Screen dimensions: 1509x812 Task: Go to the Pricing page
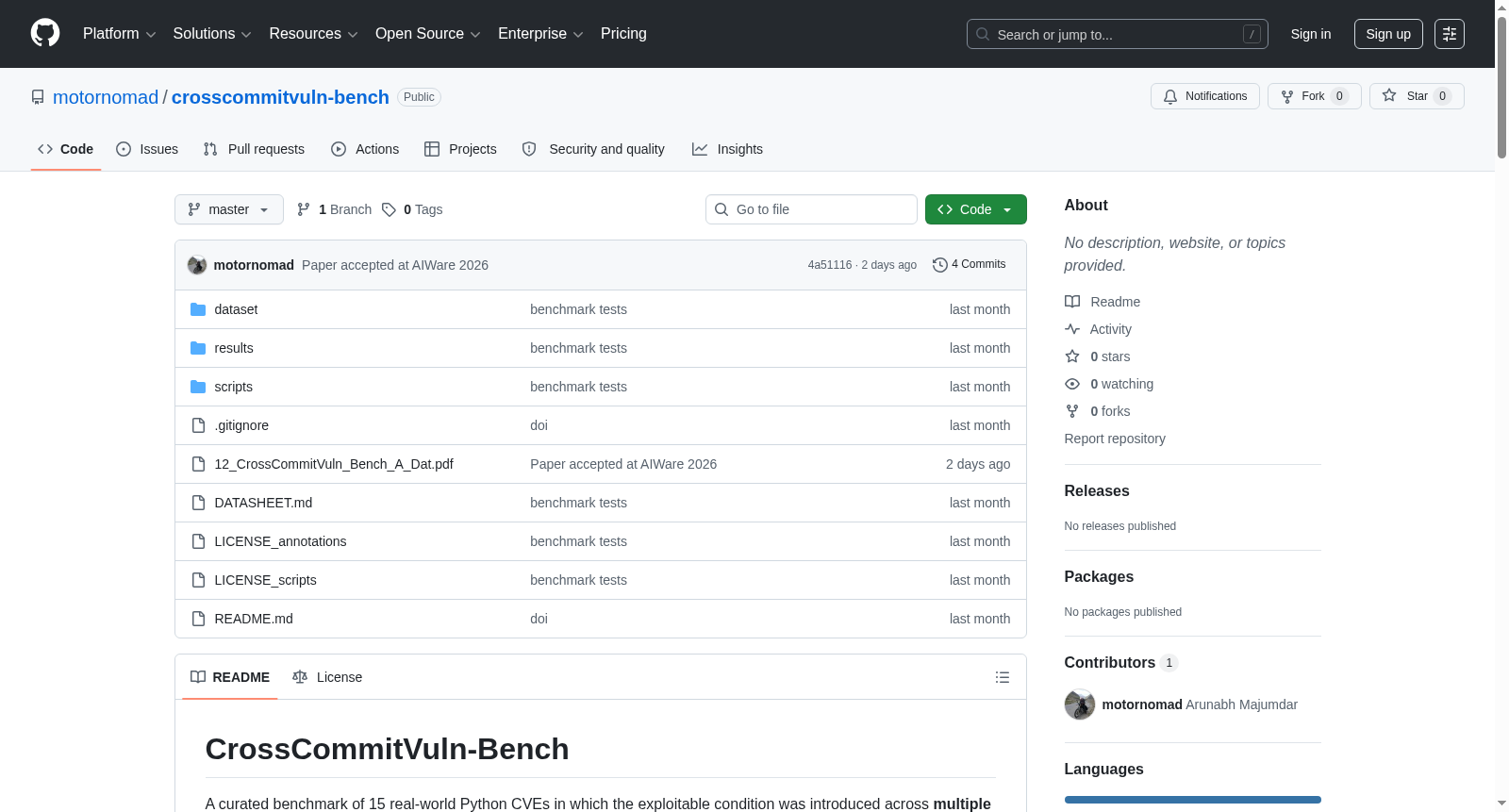coord(623,34)
